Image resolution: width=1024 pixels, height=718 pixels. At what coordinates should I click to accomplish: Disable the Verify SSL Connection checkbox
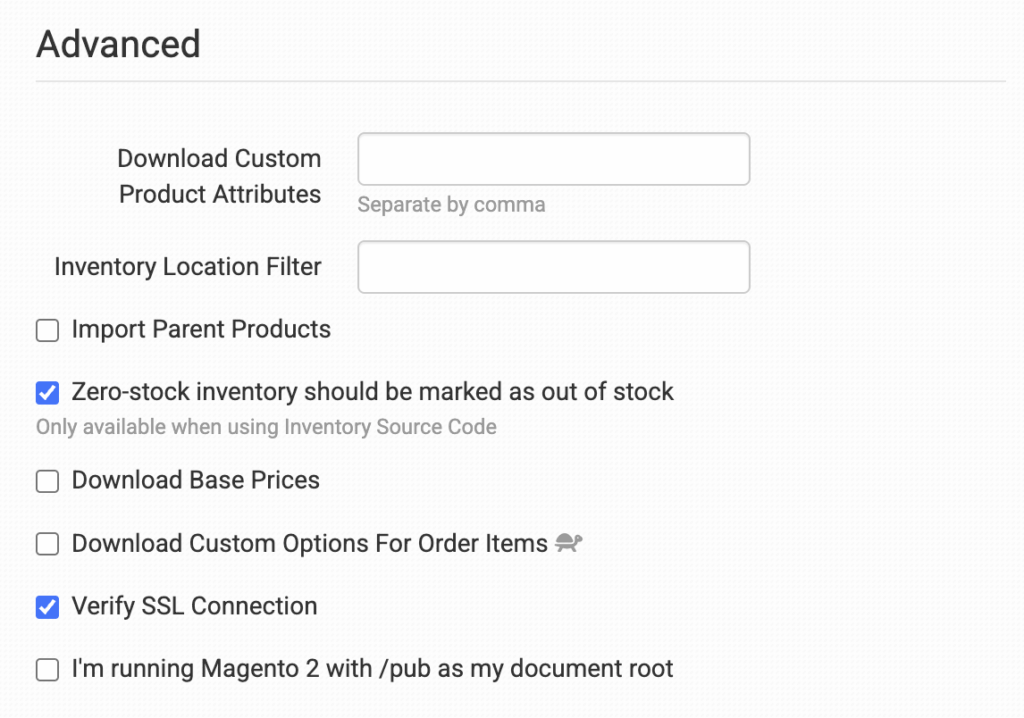coord(47,607)
